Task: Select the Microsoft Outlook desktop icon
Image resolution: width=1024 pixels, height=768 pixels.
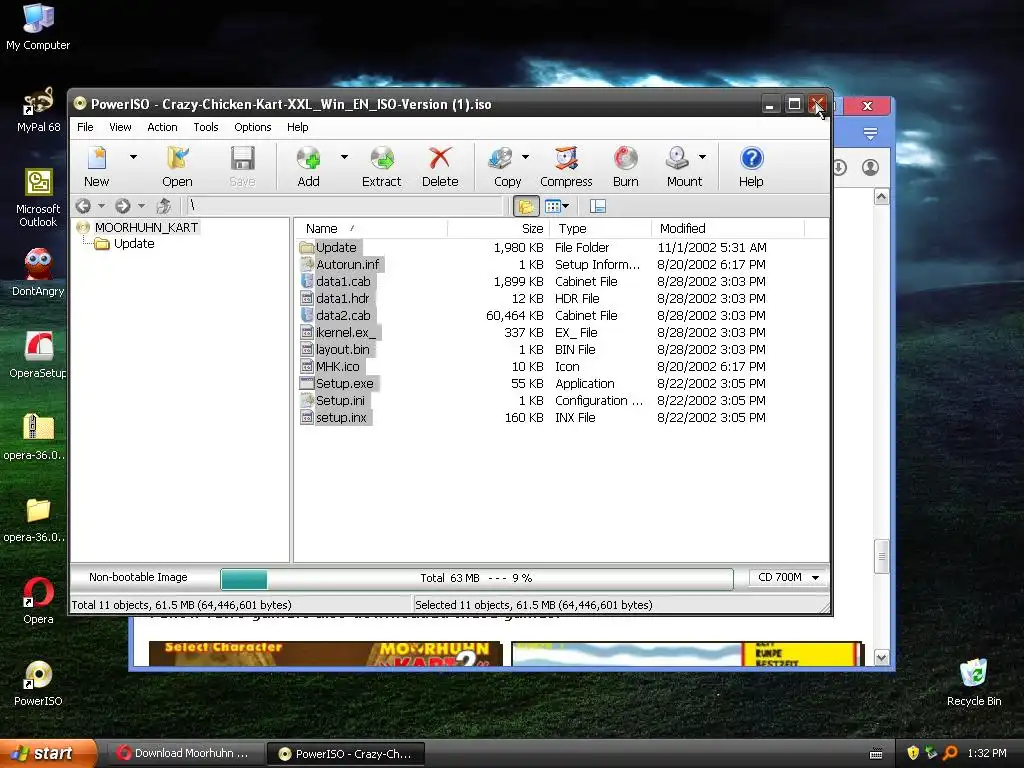Action: coord(38,197)
